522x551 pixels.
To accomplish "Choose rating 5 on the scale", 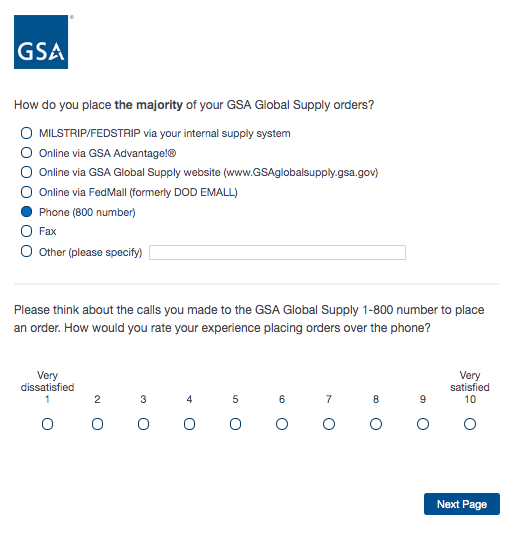I will click(236, 424).
